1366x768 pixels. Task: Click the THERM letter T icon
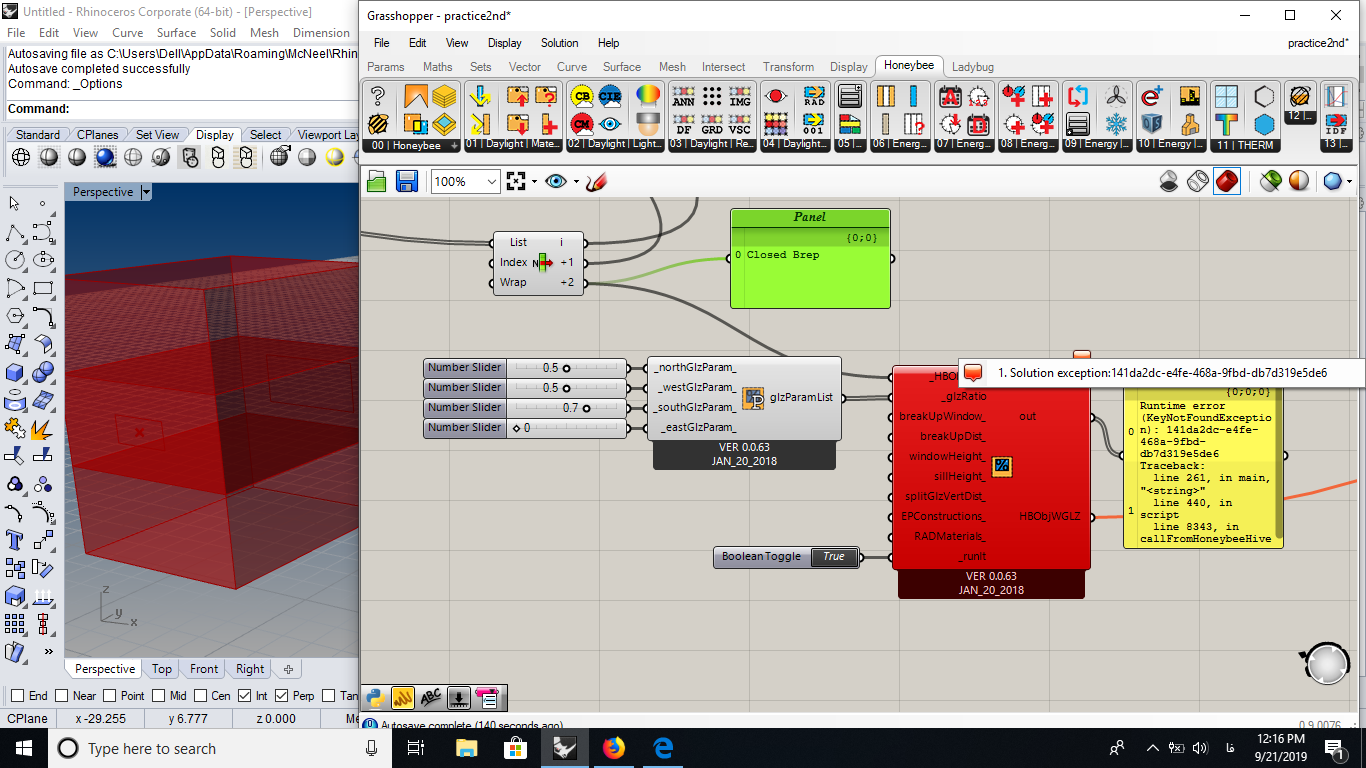pyautogui.click(x=1226, y=124)
